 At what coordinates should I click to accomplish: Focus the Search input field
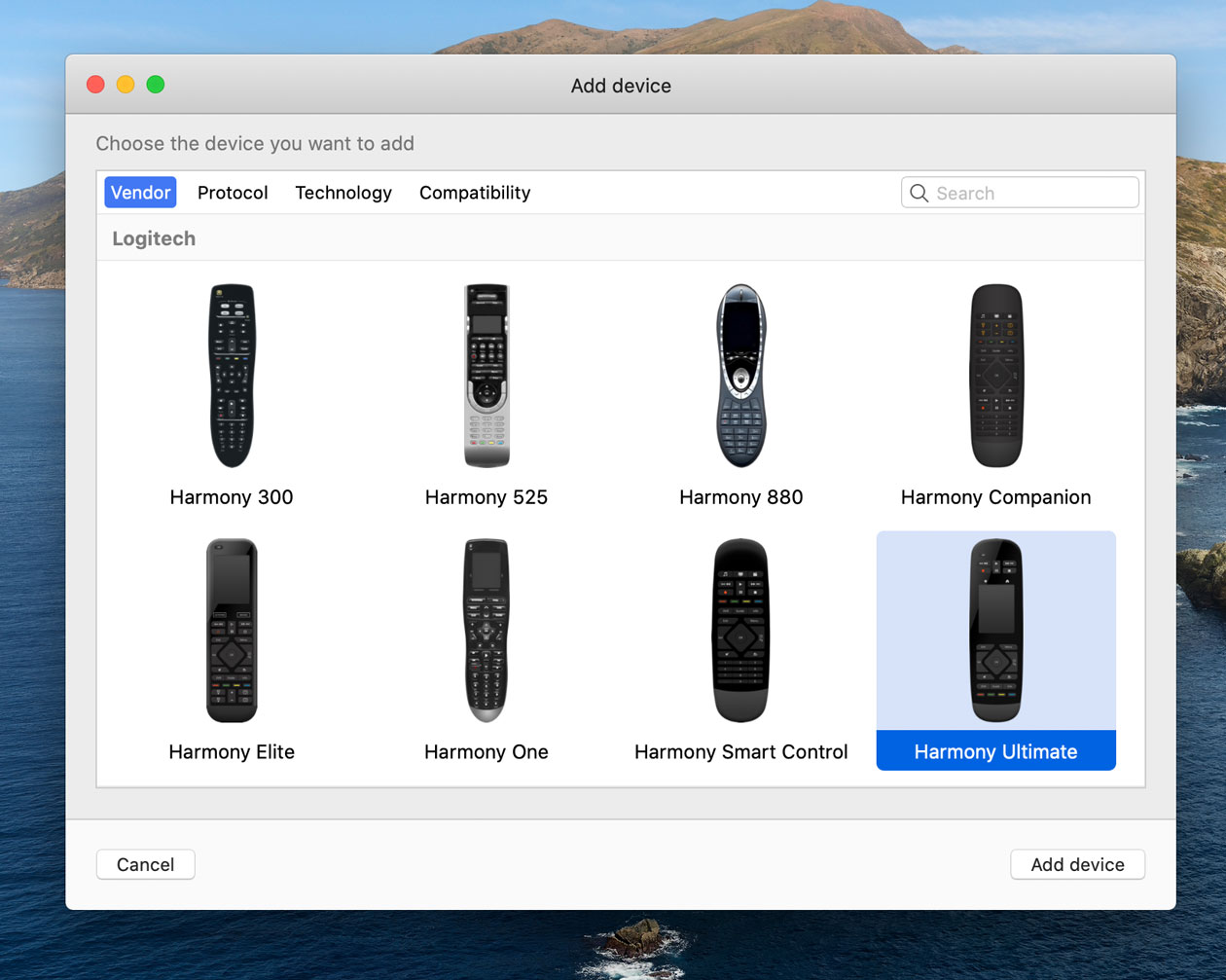click(1020, 193)
